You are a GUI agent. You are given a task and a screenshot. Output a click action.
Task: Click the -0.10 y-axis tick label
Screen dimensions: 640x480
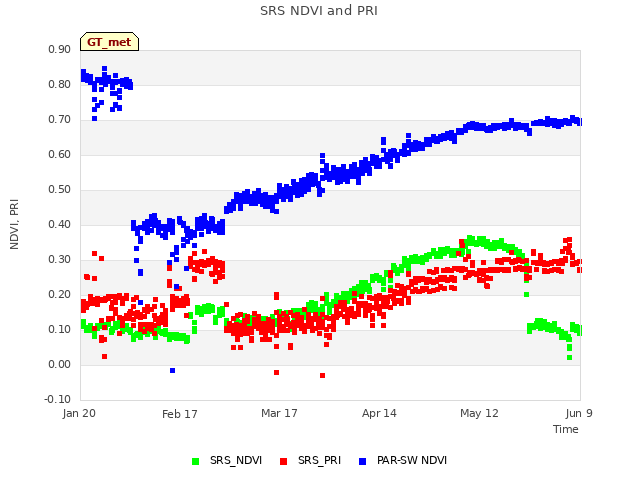pos(58,399)
